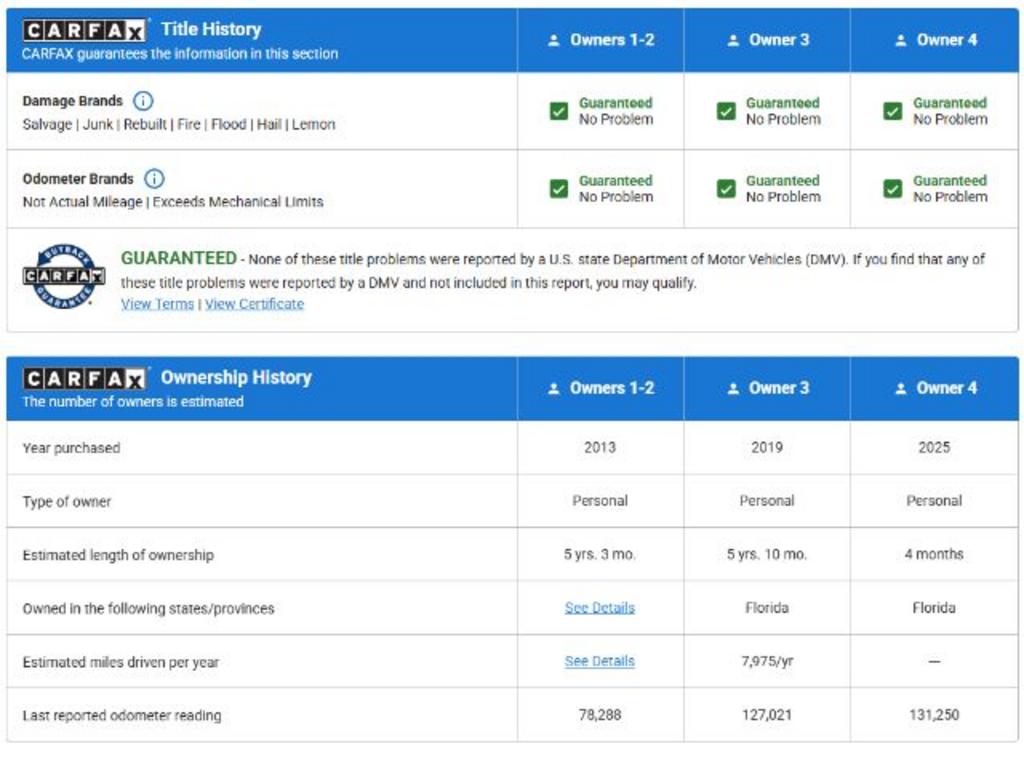
Task: Click the 4 months ownership value
Action: 934,555
